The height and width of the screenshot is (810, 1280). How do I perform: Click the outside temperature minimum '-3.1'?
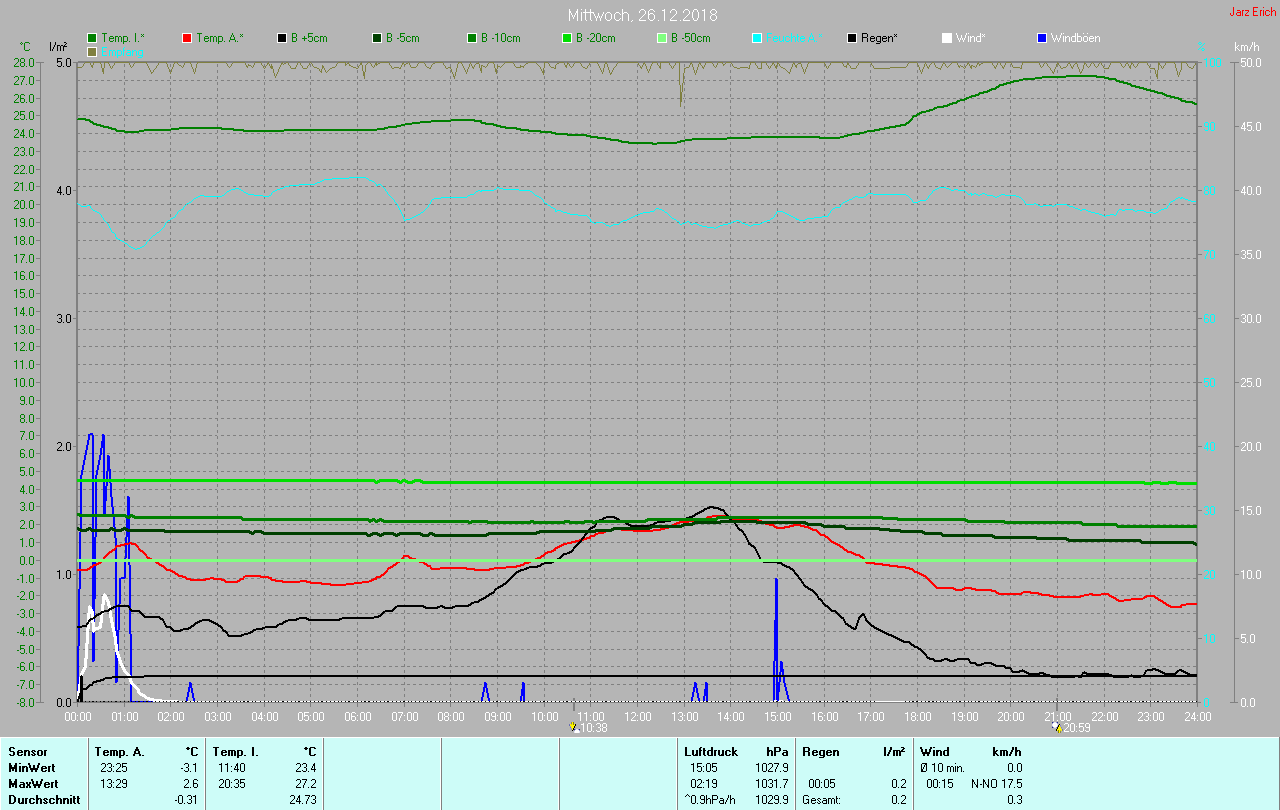[x=189, y=768]
